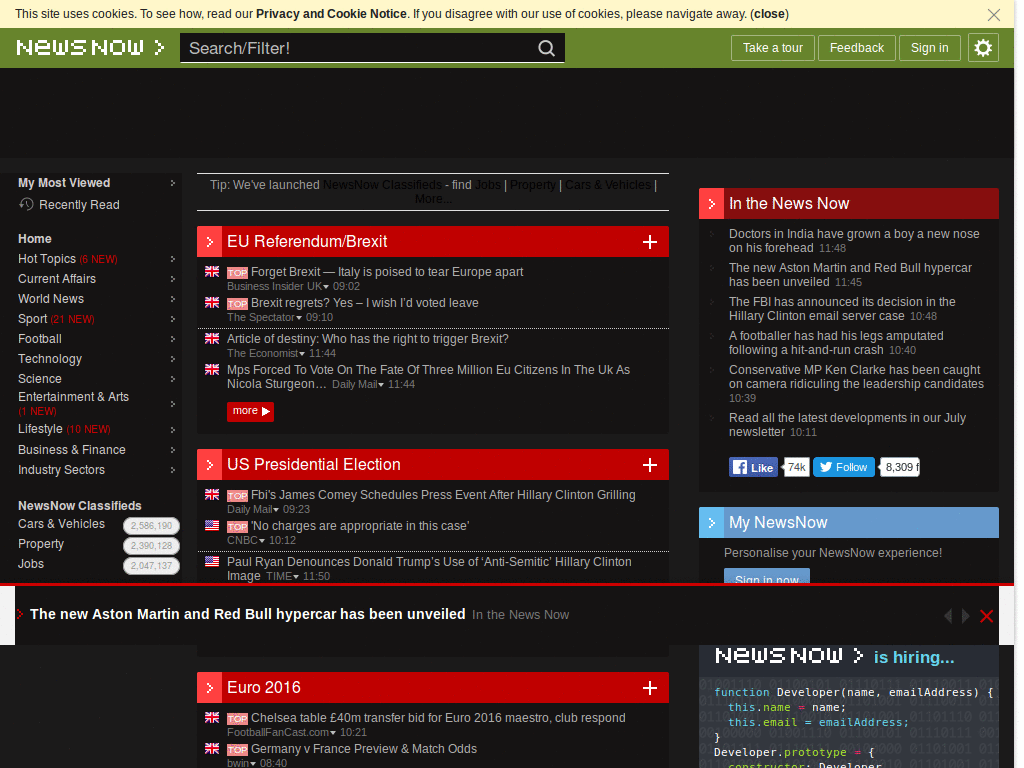This screenshot has width=1024, height=768.
Task: Show previous ticker headline arrow
Action: (948, 616)
